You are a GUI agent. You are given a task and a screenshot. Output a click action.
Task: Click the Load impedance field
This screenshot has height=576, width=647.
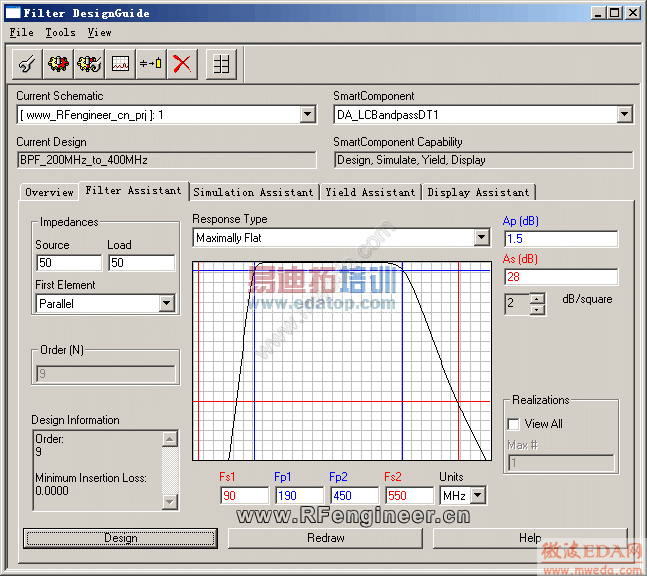[x=142, y=263]
